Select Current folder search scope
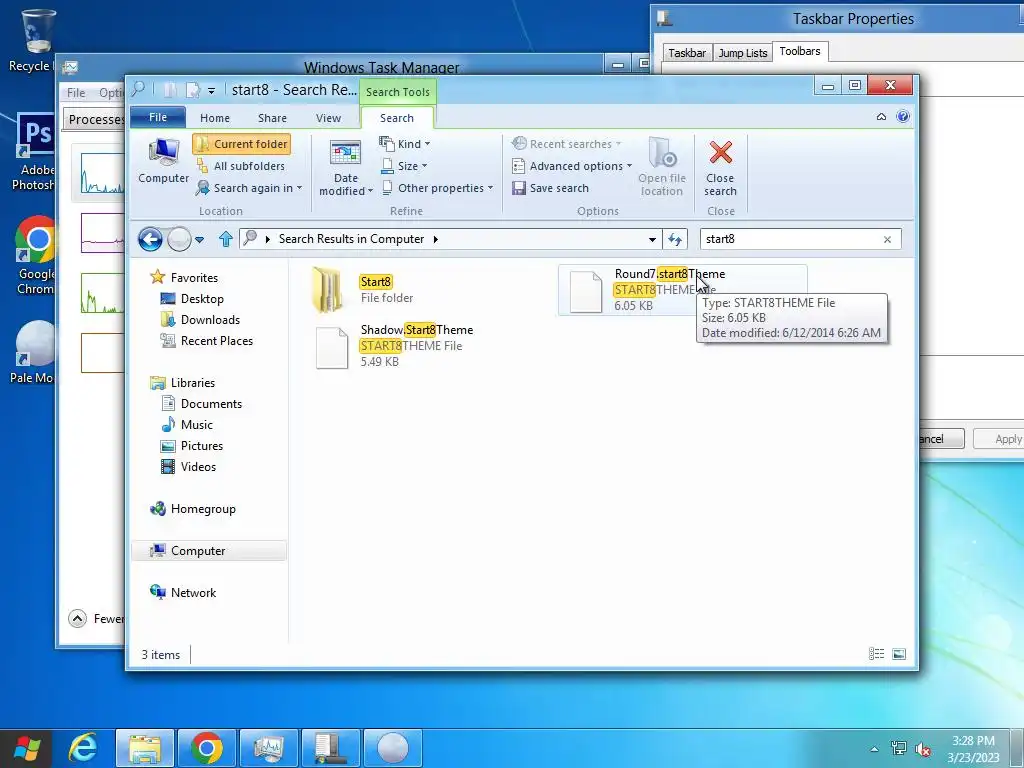Image resolution: width=1024 pixels, height=768 pixels. 242,144
